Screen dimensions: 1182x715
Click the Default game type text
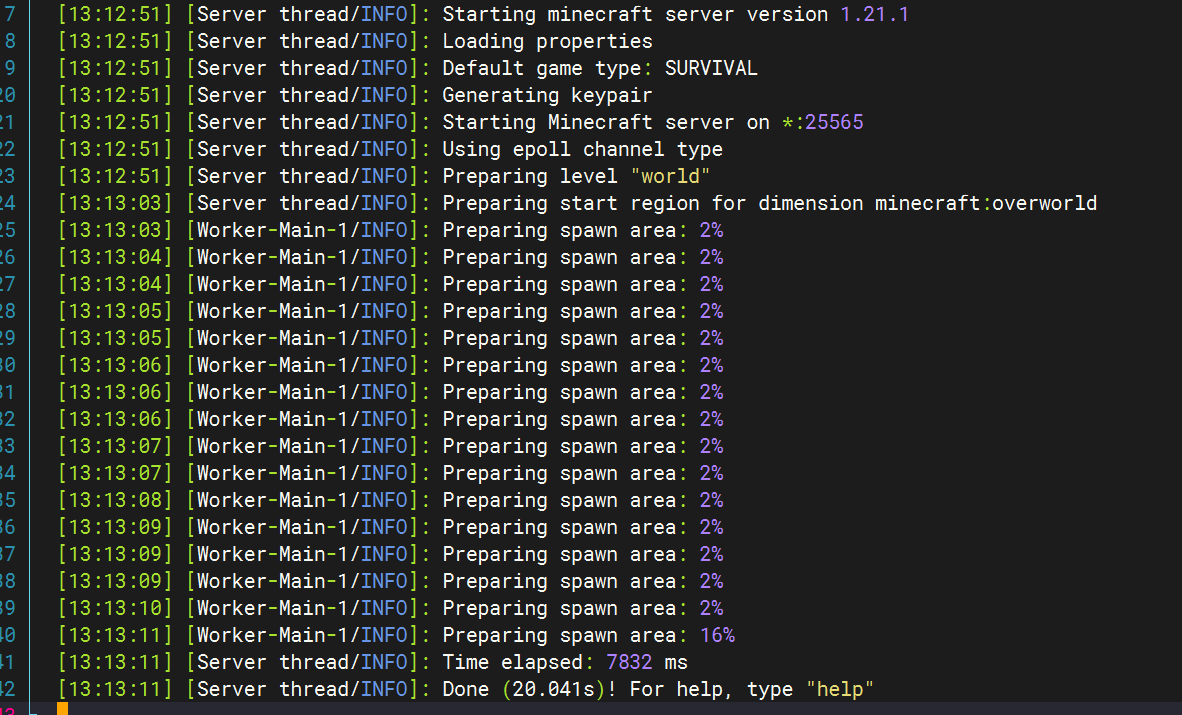click(x=541, y=69)
